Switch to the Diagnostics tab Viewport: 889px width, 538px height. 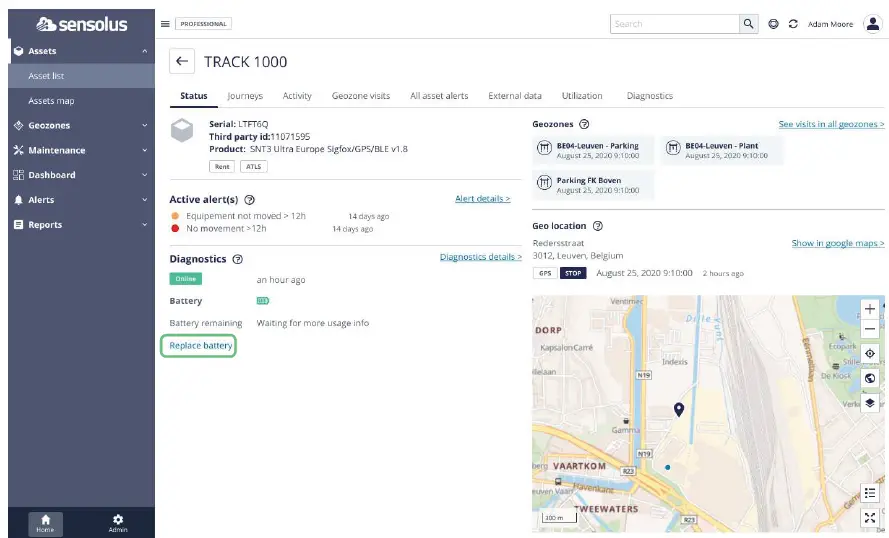coord(650,96)
